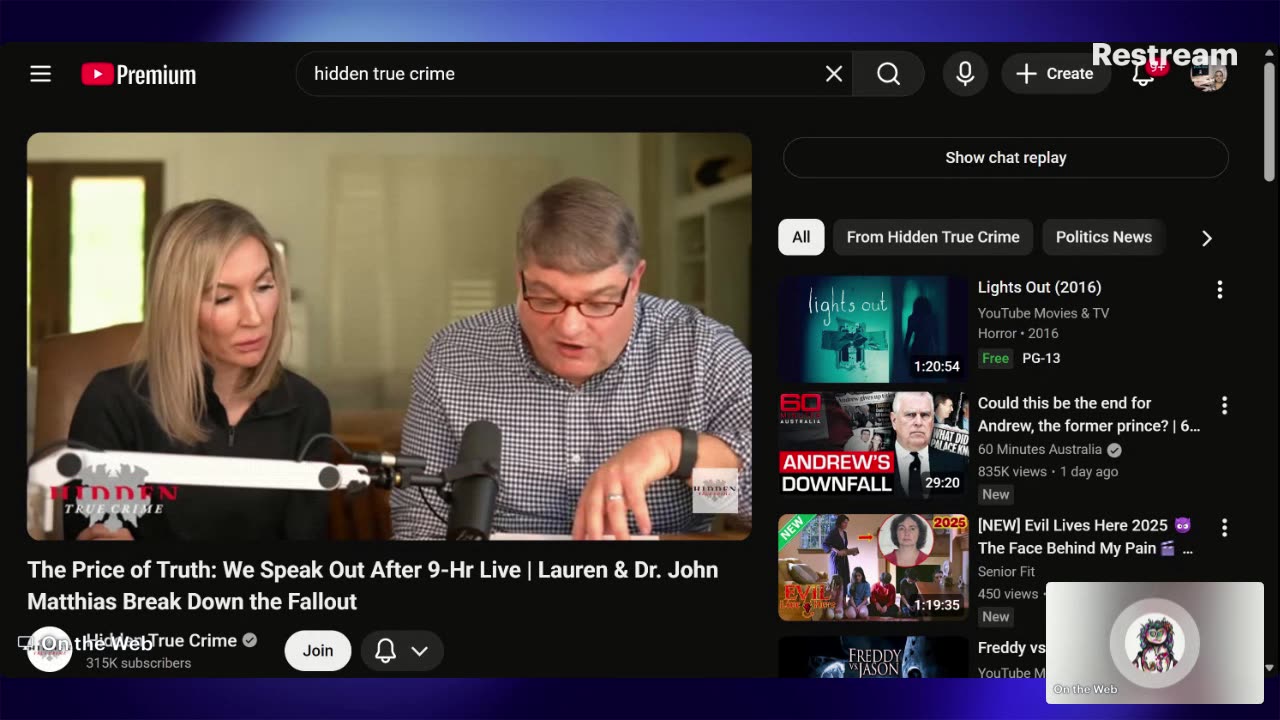This screenshot has height=720, width=1280.
Task: Open Andrew's Downfall video thumbnail
Action: (873, 444)
